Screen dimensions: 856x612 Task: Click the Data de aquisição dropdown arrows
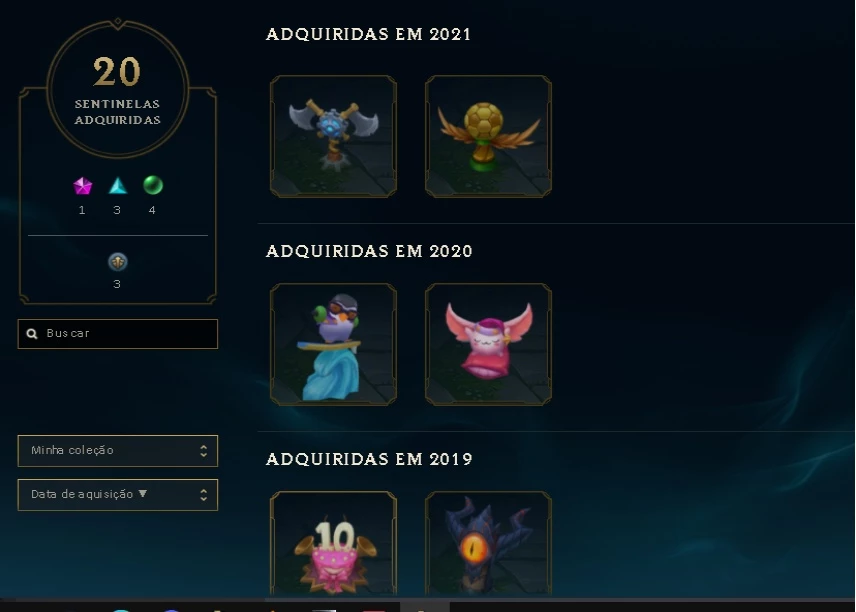[x=204, y=495]
